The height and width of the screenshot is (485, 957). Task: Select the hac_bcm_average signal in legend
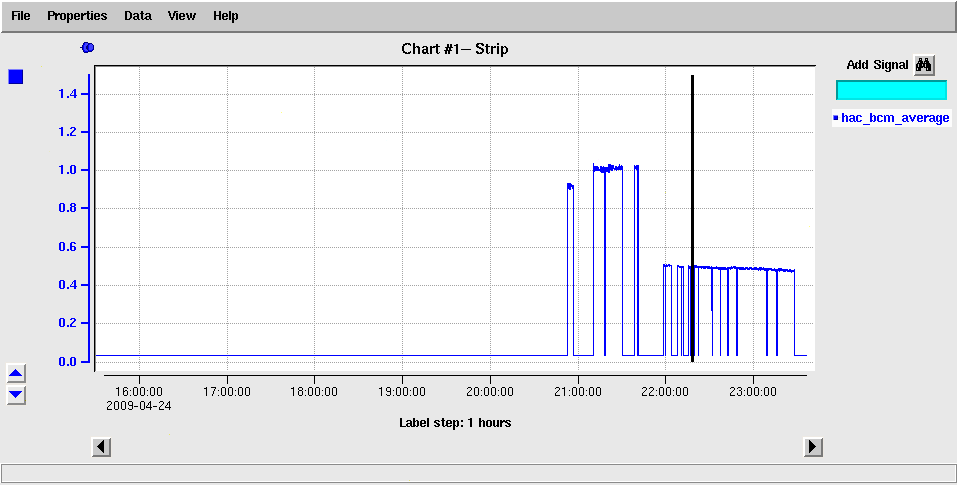point(891,118)
